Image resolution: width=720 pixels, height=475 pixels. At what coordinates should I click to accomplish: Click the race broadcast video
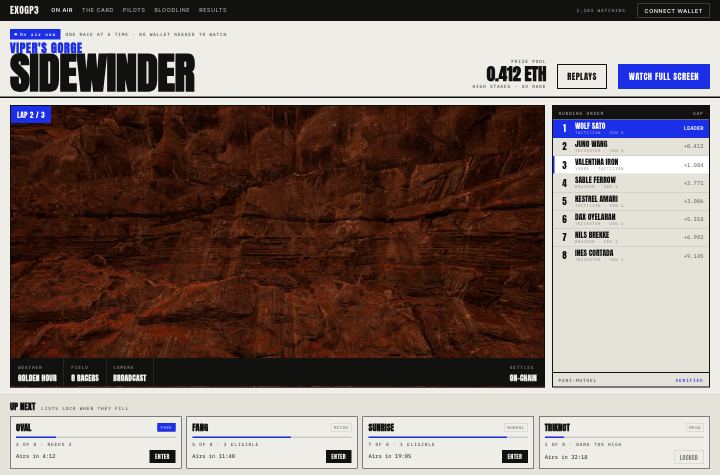277,232
